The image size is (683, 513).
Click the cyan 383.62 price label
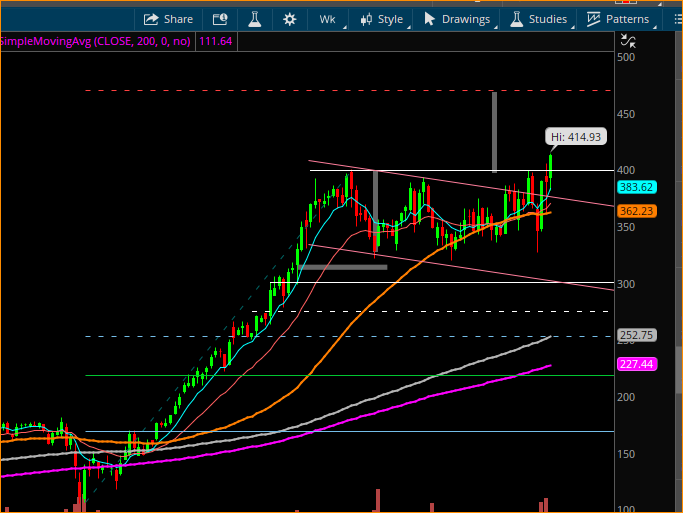click(637, 187)
